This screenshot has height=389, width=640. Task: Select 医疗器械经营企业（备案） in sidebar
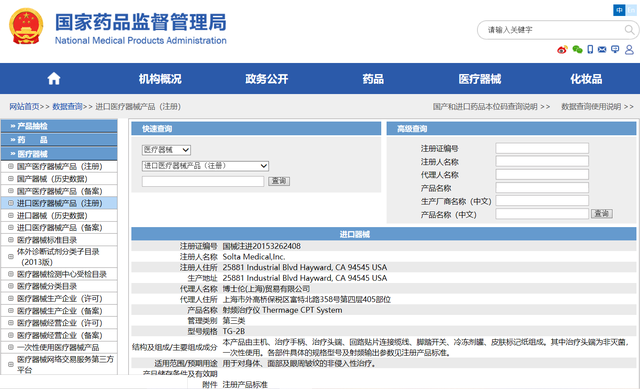pyautogui.click(x=59, y=336)
